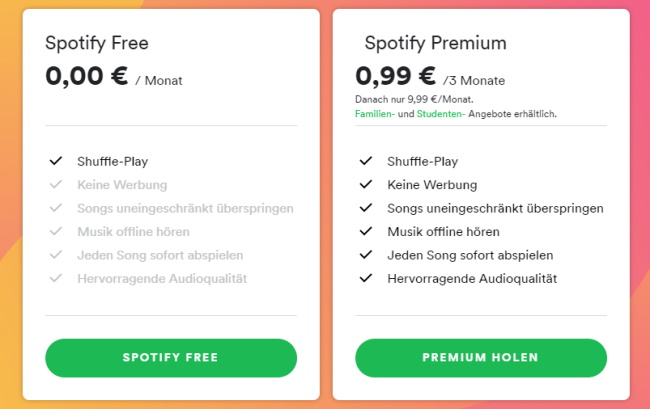The width and height of the screenshot is (650, 409).
Task: Click the green SPOTIFY FREE button
Action: tap(171, 358)
